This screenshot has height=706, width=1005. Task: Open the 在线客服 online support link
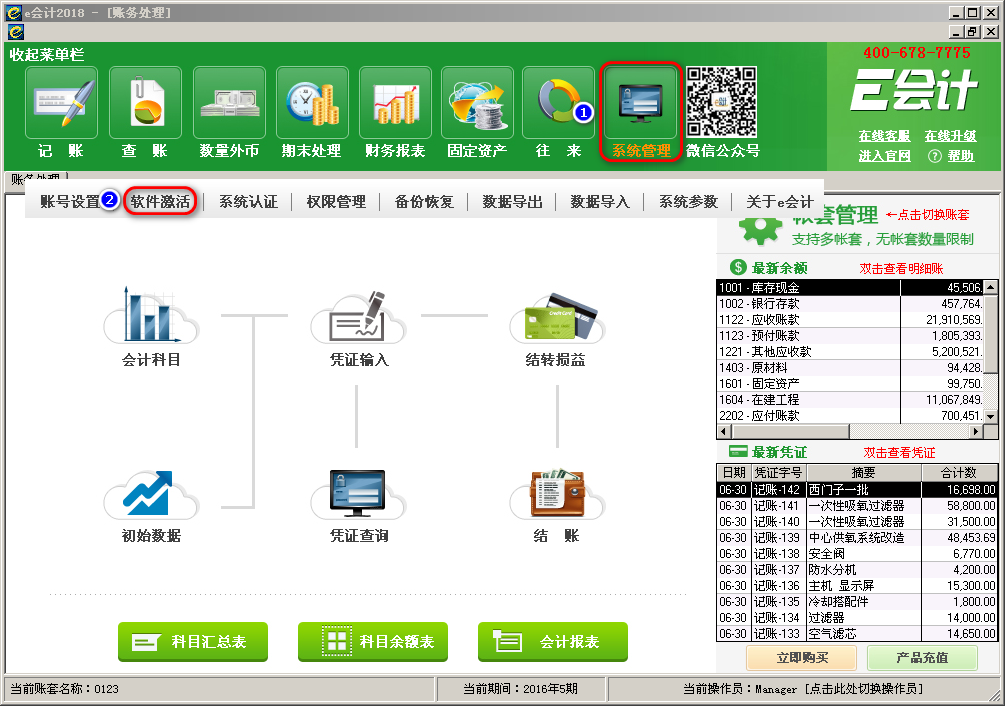pyautogui.click(x=885, y=136)
